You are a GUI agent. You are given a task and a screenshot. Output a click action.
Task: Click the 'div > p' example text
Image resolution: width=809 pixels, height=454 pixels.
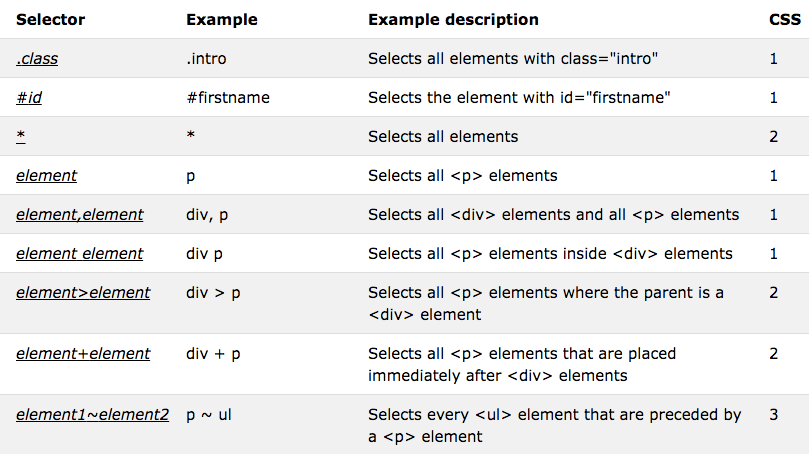coord(213,293)
